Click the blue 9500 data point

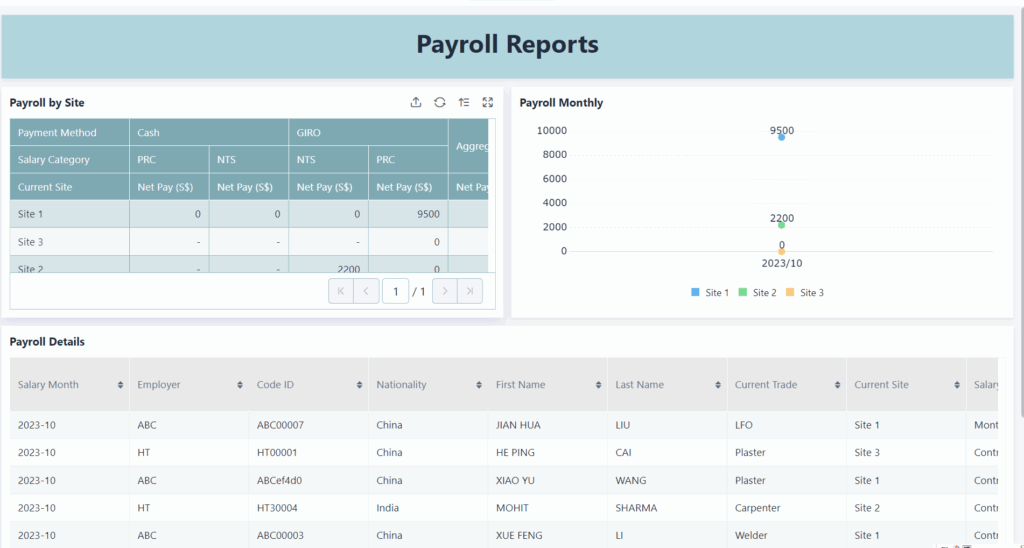[x=782, y=137]
